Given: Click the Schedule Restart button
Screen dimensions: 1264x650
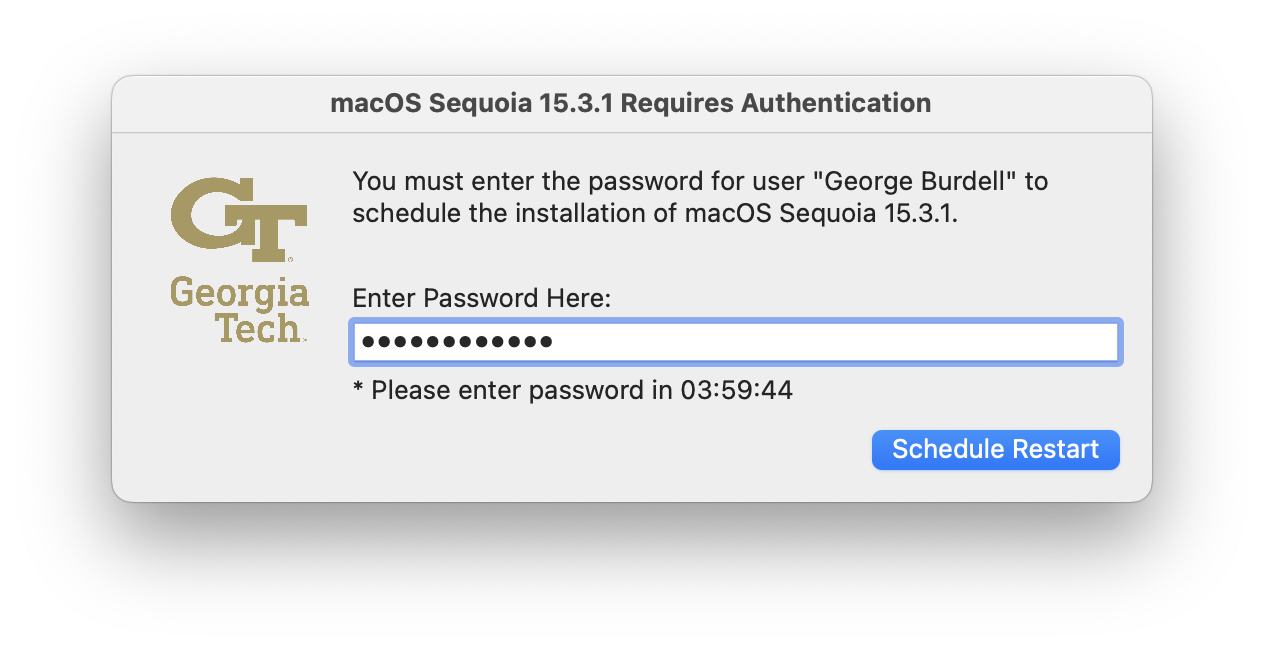Looking at the screenshot, I should point(995,450).
